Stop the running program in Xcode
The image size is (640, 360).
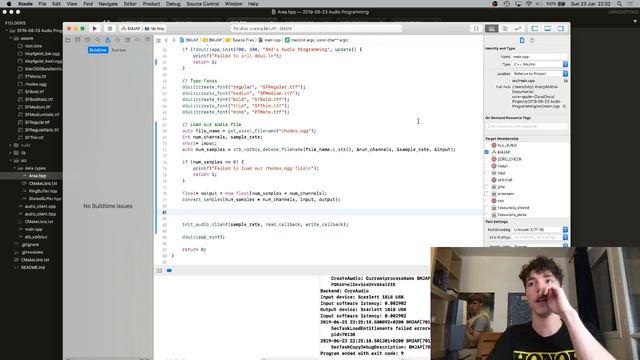(109, 29)
